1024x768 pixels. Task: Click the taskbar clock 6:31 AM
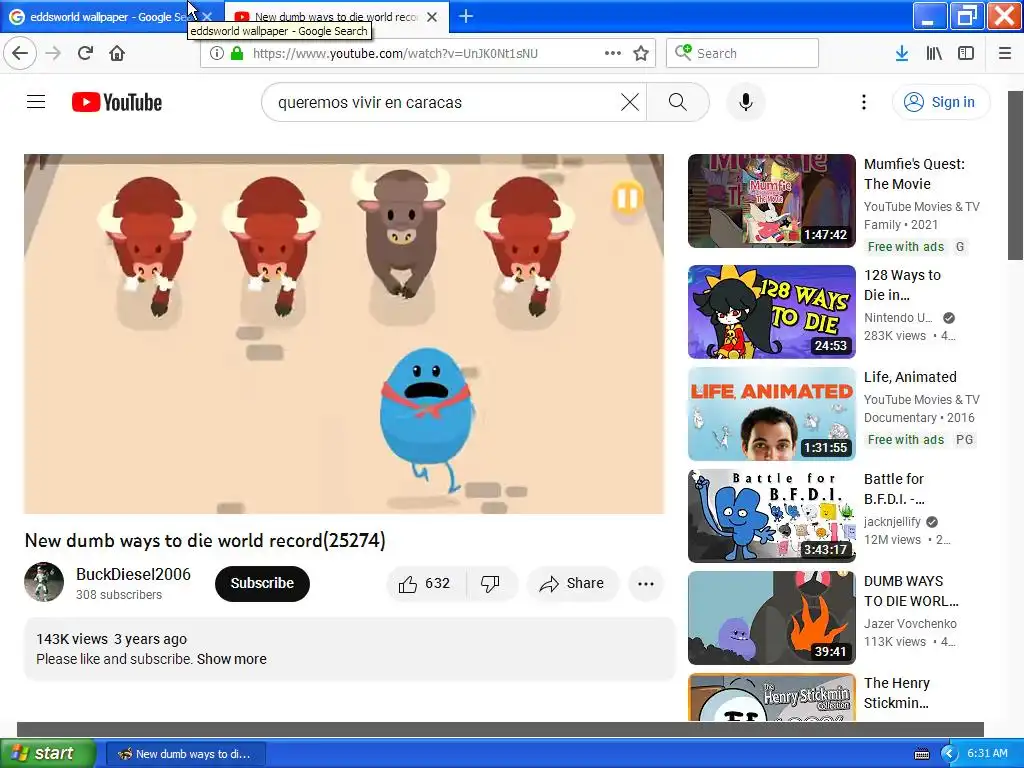click(987, 753)
